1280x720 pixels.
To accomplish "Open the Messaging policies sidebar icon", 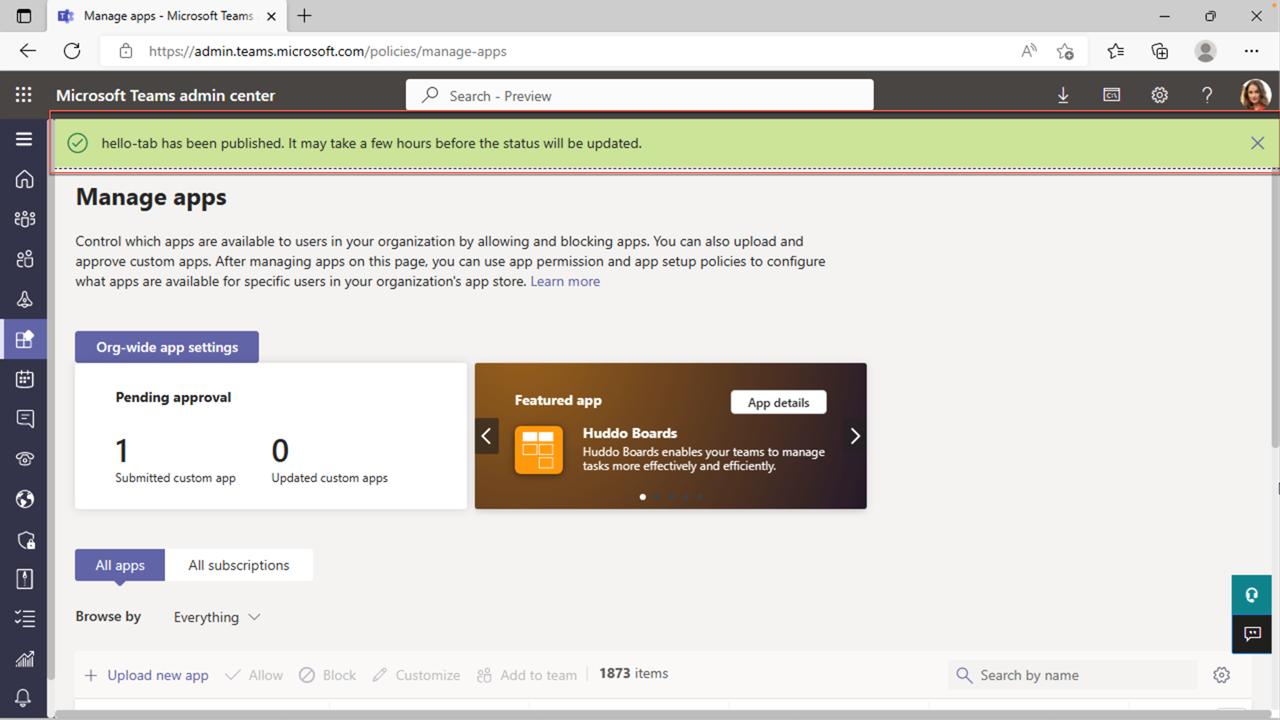I will coord(24,419).
